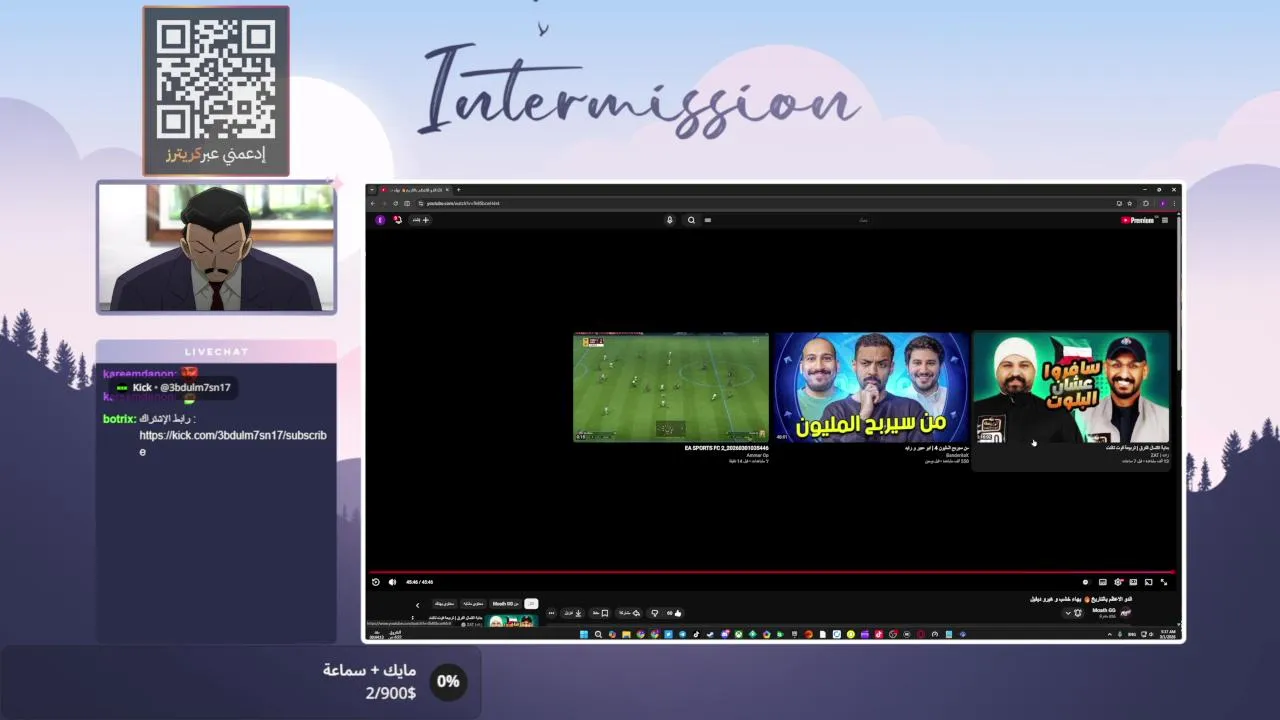
Task: Open the browser three-dot menu
Action: click(1174, 203)
